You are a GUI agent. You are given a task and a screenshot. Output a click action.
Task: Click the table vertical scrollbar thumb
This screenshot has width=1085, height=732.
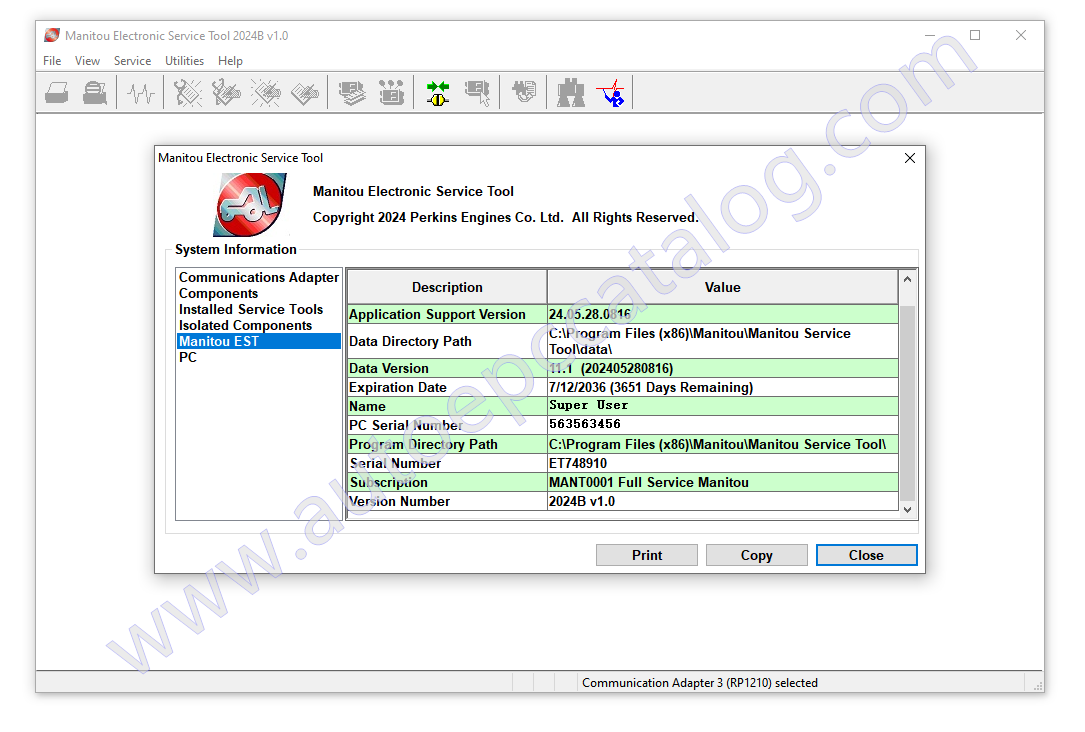click(x=907, y=403)
